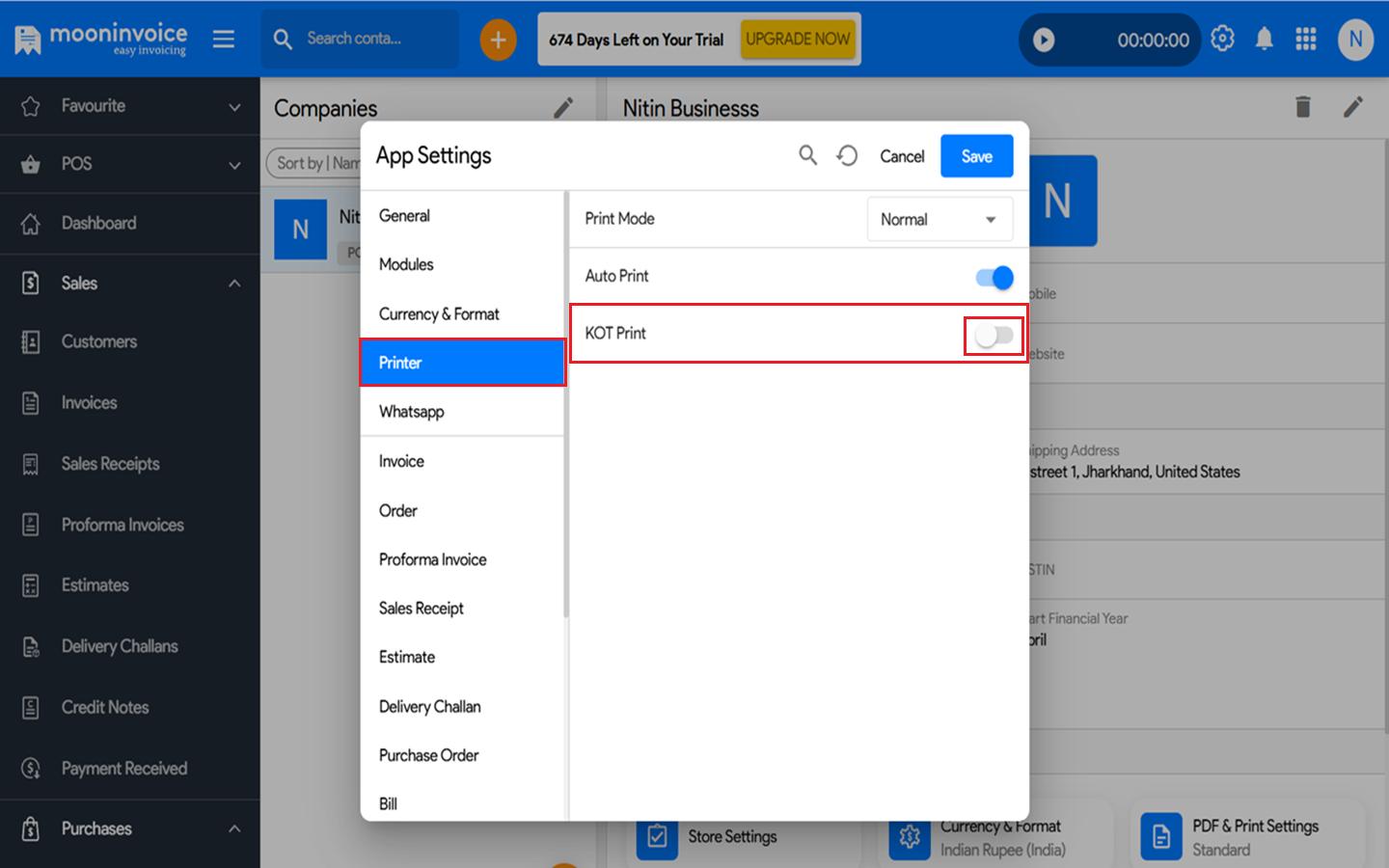
Task: Disable the Auto Print toggle
Action: tap(994, 278)
